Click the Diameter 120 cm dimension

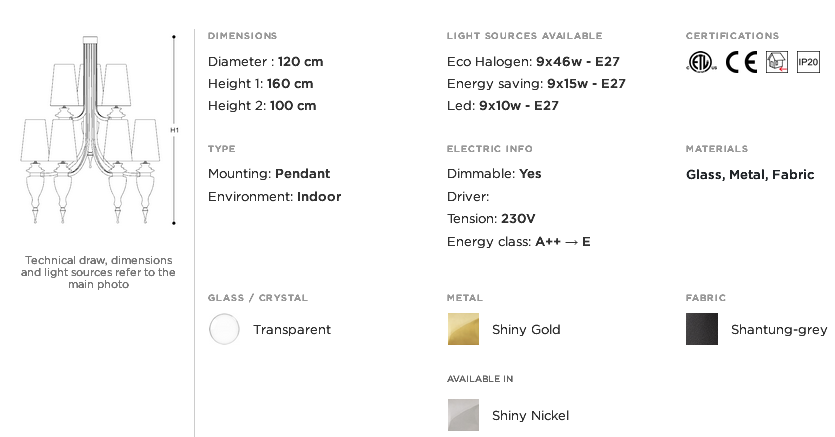pos(265,62)
